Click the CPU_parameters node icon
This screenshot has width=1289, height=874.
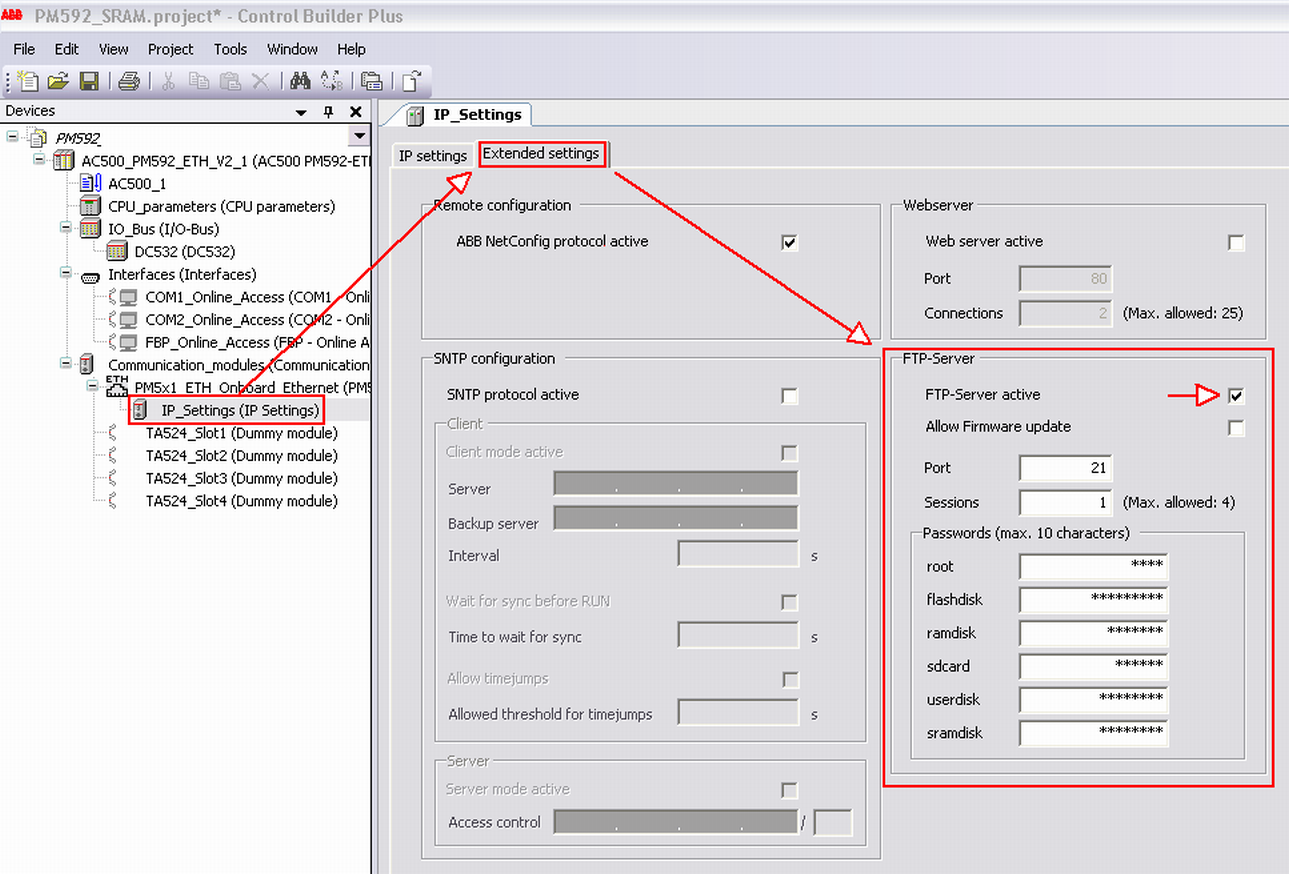pos(91,206)
